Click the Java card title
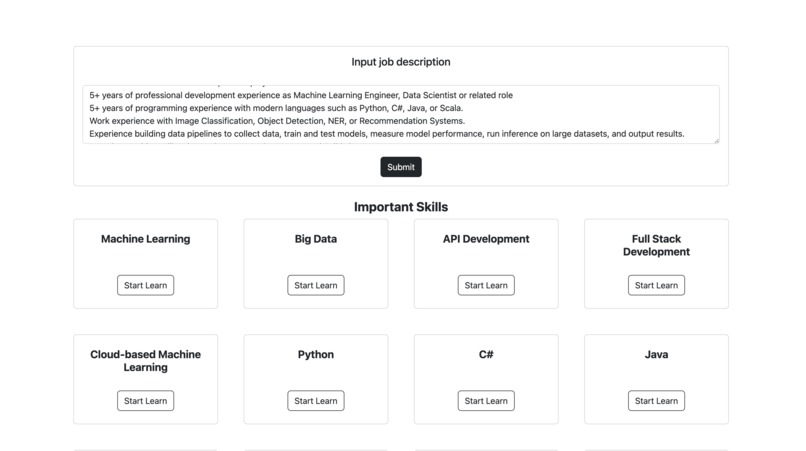 coord(656,354)
